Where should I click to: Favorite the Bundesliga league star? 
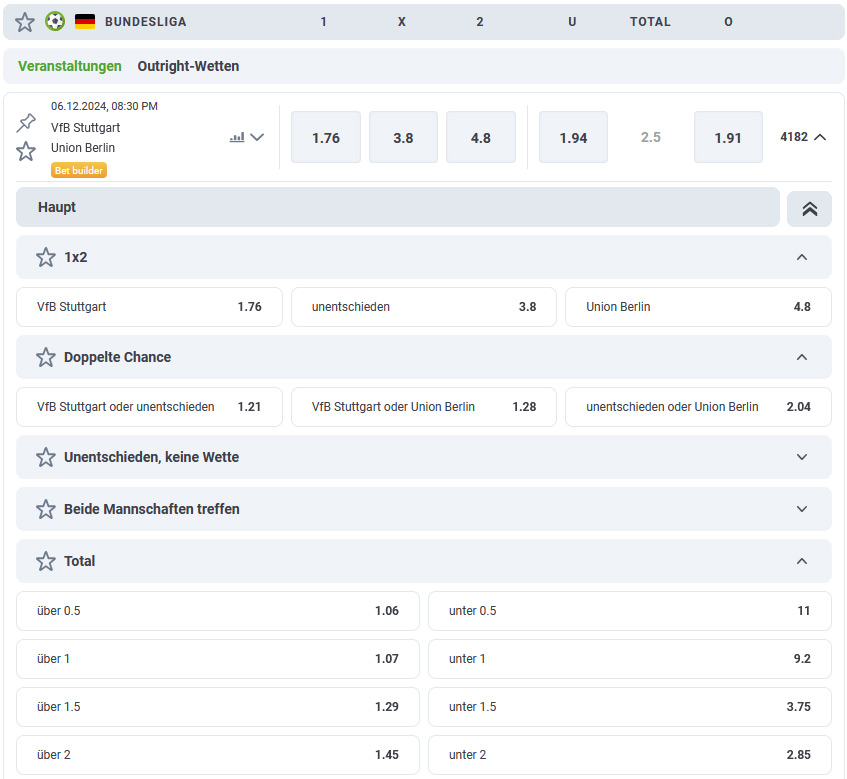pos(24,22)
